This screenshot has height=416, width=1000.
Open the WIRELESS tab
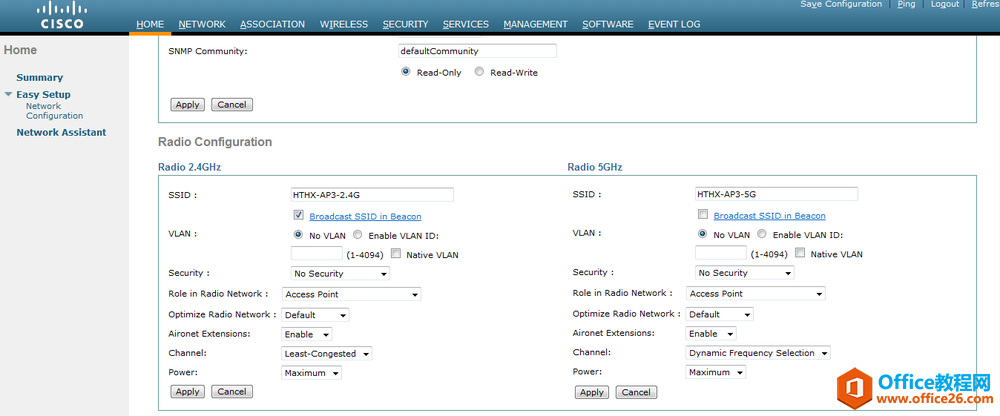pos(344,24)
